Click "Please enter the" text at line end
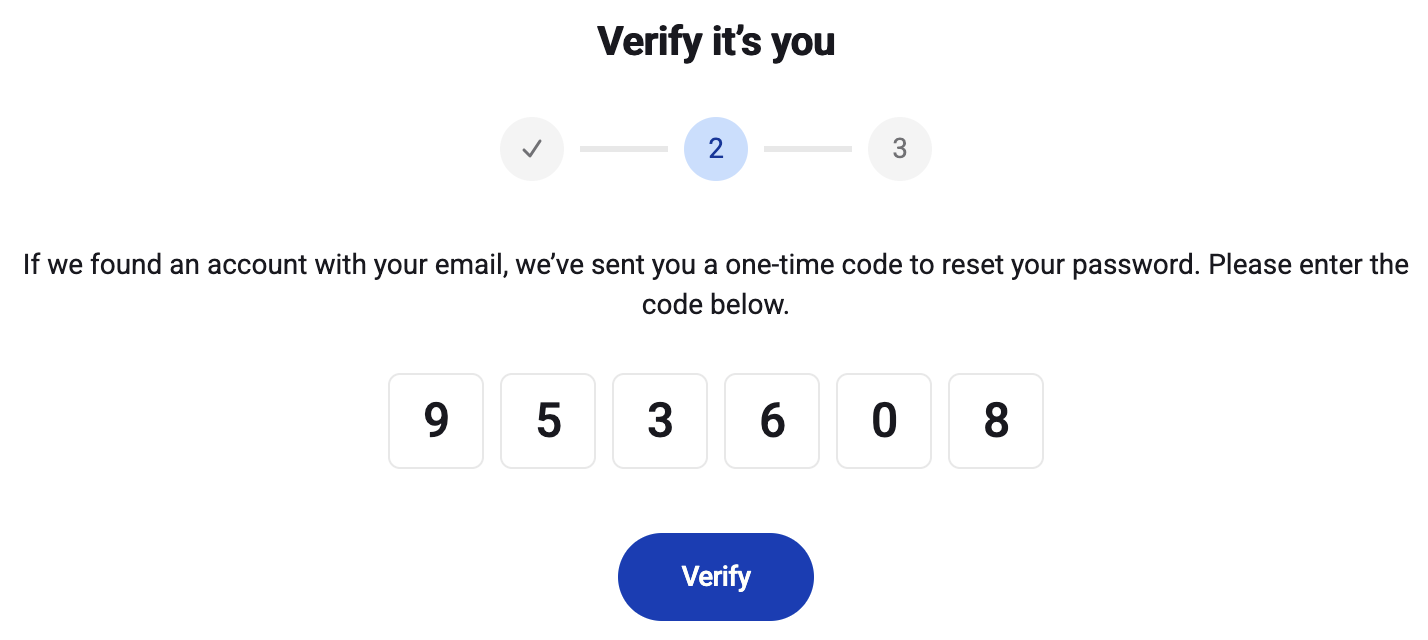1428x640 pixels. pos(1309,266)
